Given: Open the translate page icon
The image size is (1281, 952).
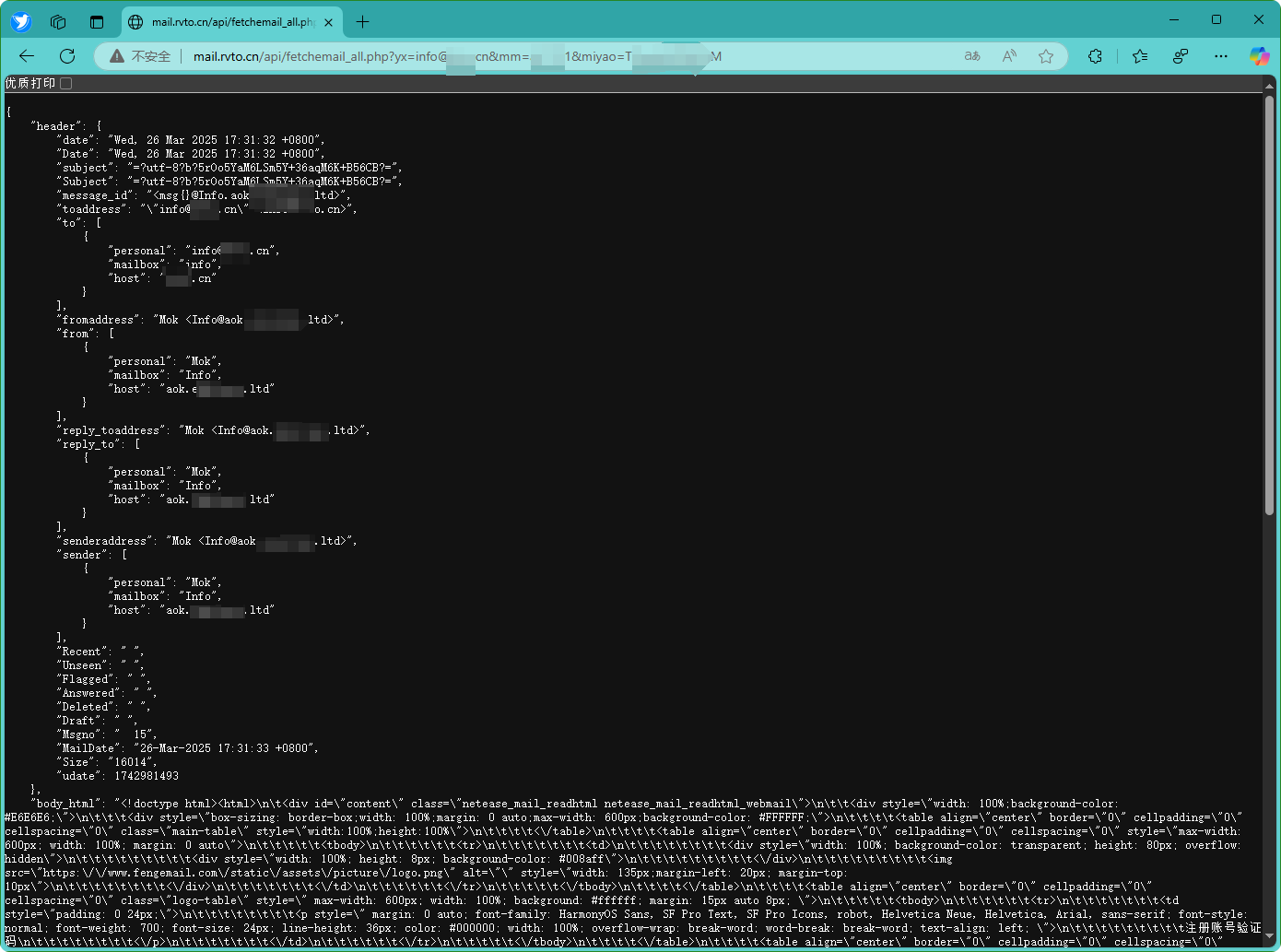Looking at the screenshot, I should (x=972, y=56).
